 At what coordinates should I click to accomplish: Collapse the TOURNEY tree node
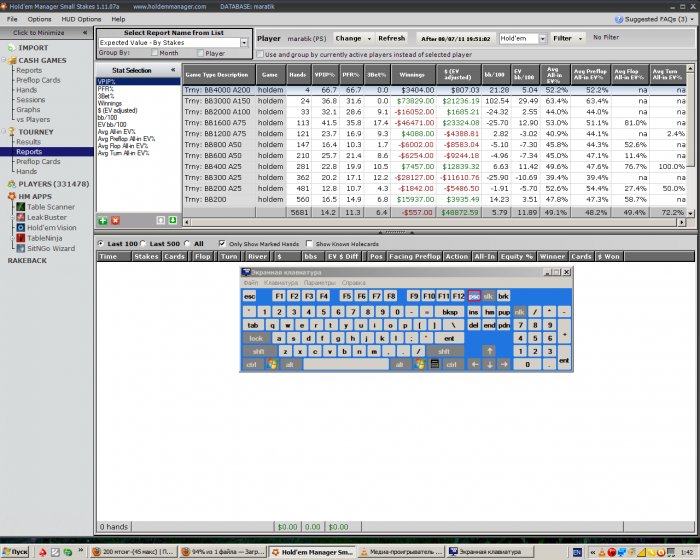click(4, 132)
